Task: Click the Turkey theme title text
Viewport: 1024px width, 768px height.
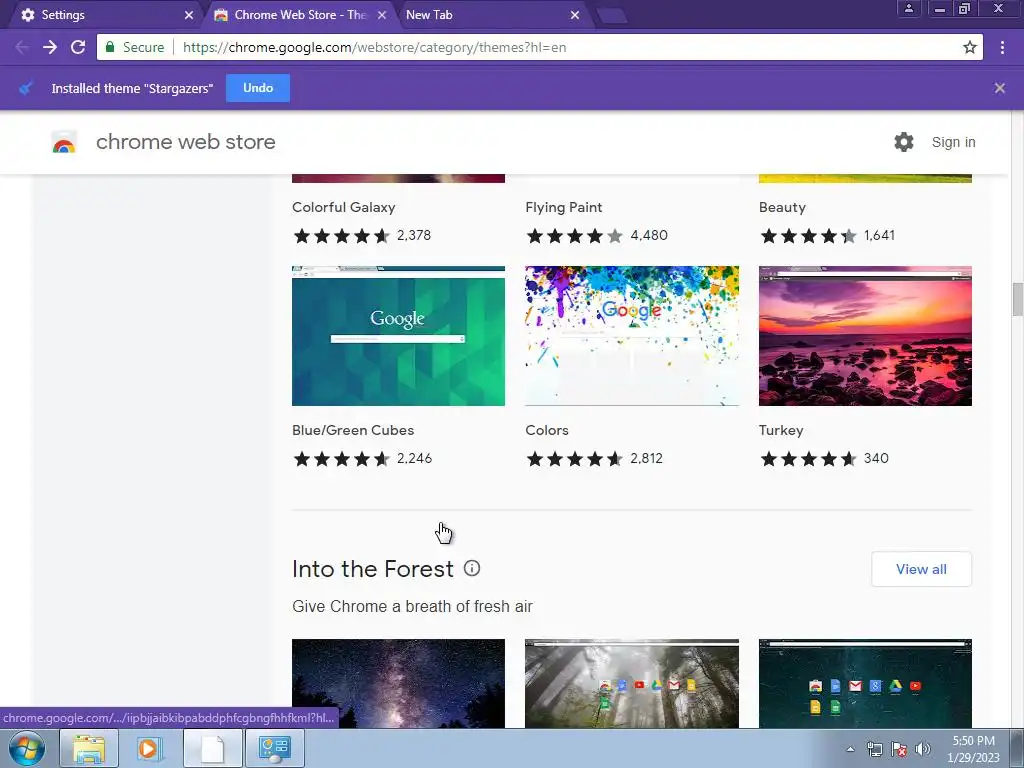Action: click(781, 430)
